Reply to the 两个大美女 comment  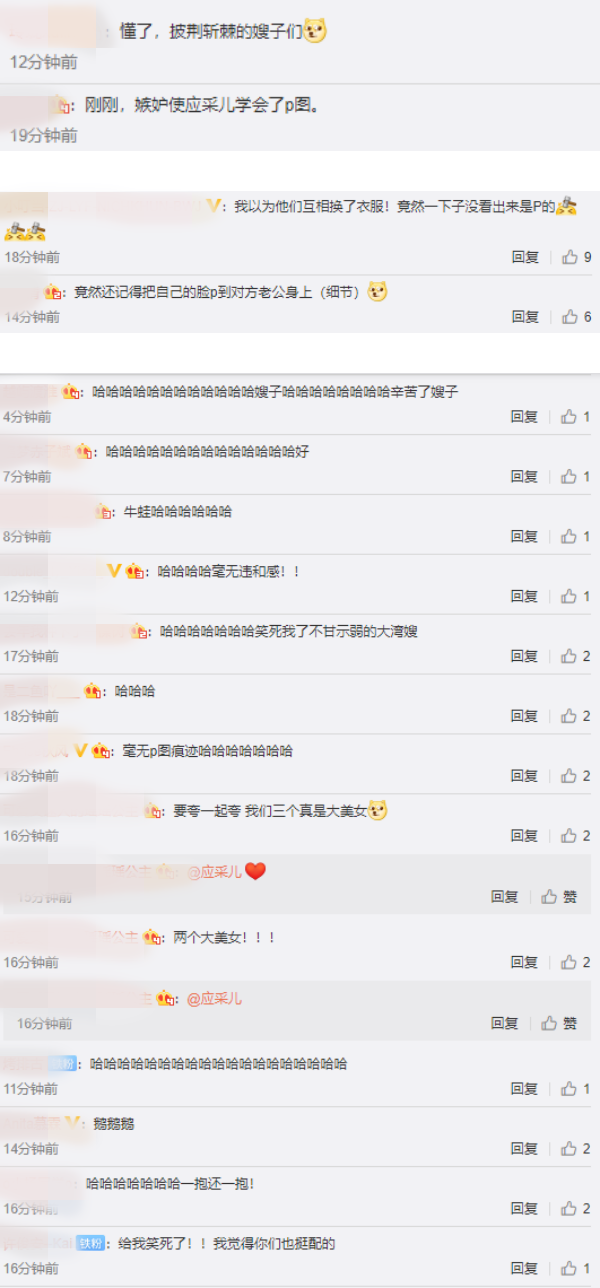(x=525, y=962)
